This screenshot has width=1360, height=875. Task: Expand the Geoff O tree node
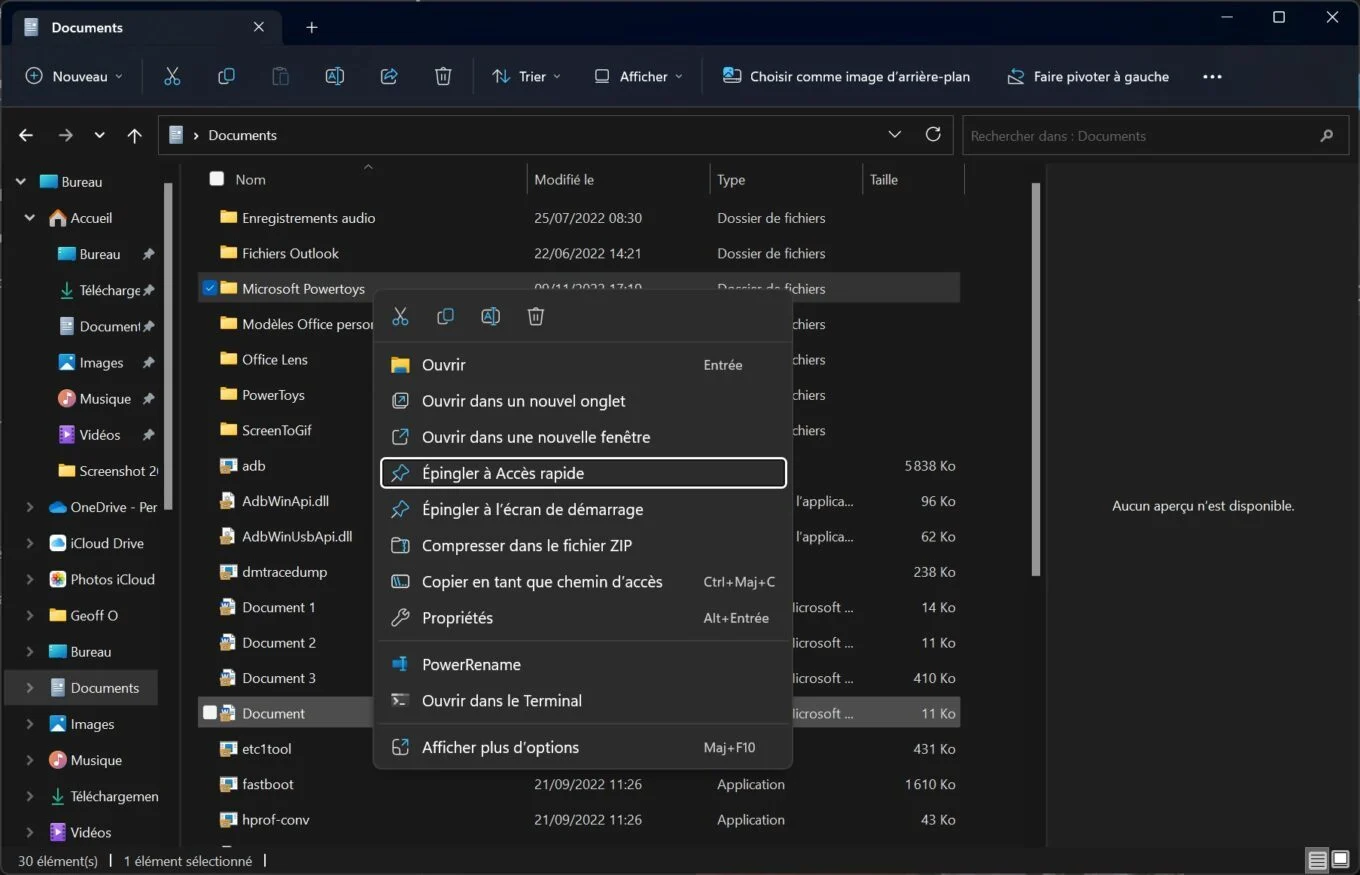30,615
